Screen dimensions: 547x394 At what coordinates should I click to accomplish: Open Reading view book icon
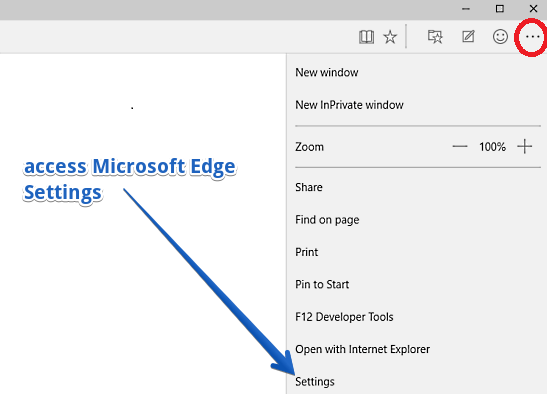[366, 37]
